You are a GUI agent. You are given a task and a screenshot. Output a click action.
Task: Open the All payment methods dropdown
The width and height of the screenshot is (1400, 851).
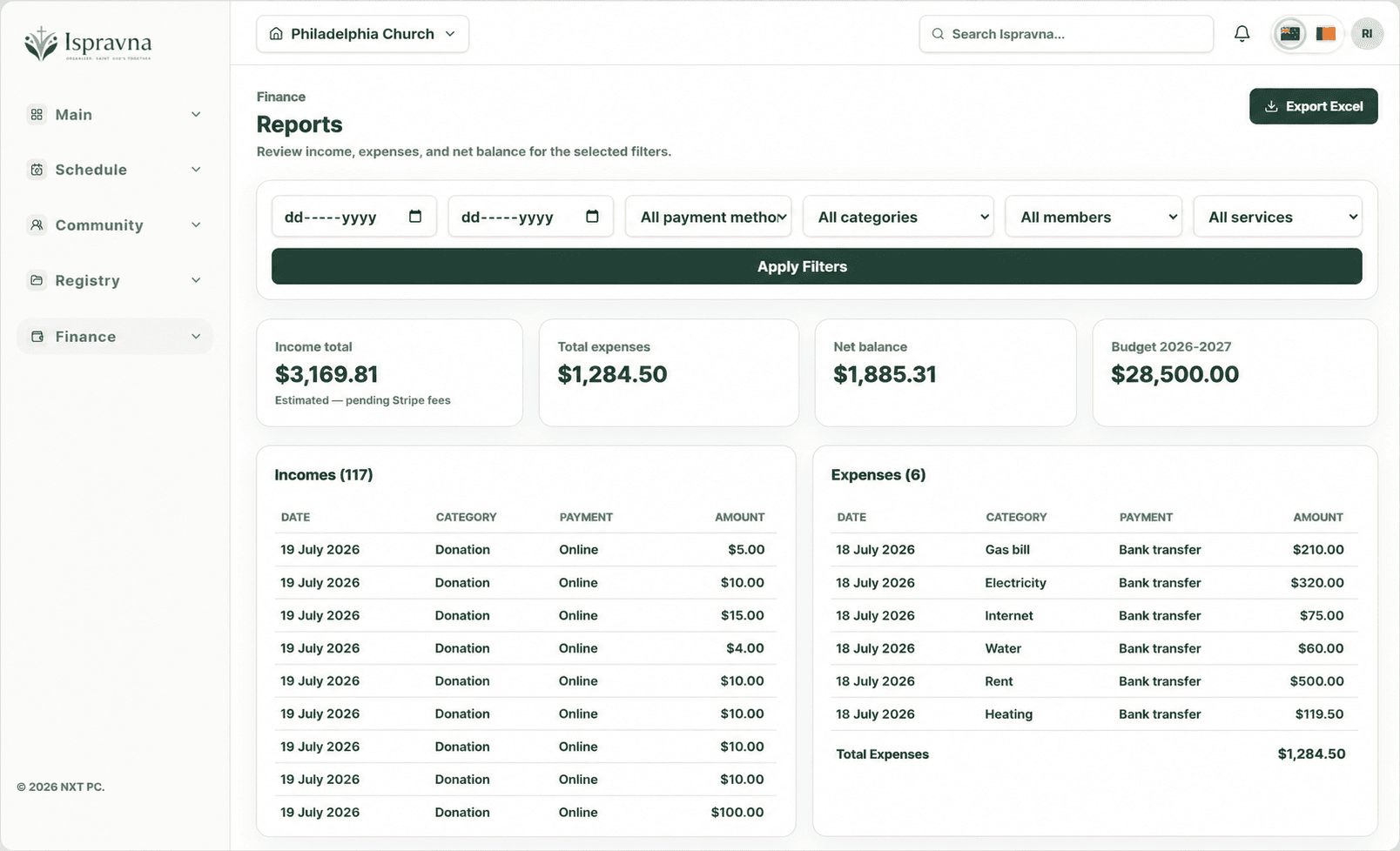point(709,217)
